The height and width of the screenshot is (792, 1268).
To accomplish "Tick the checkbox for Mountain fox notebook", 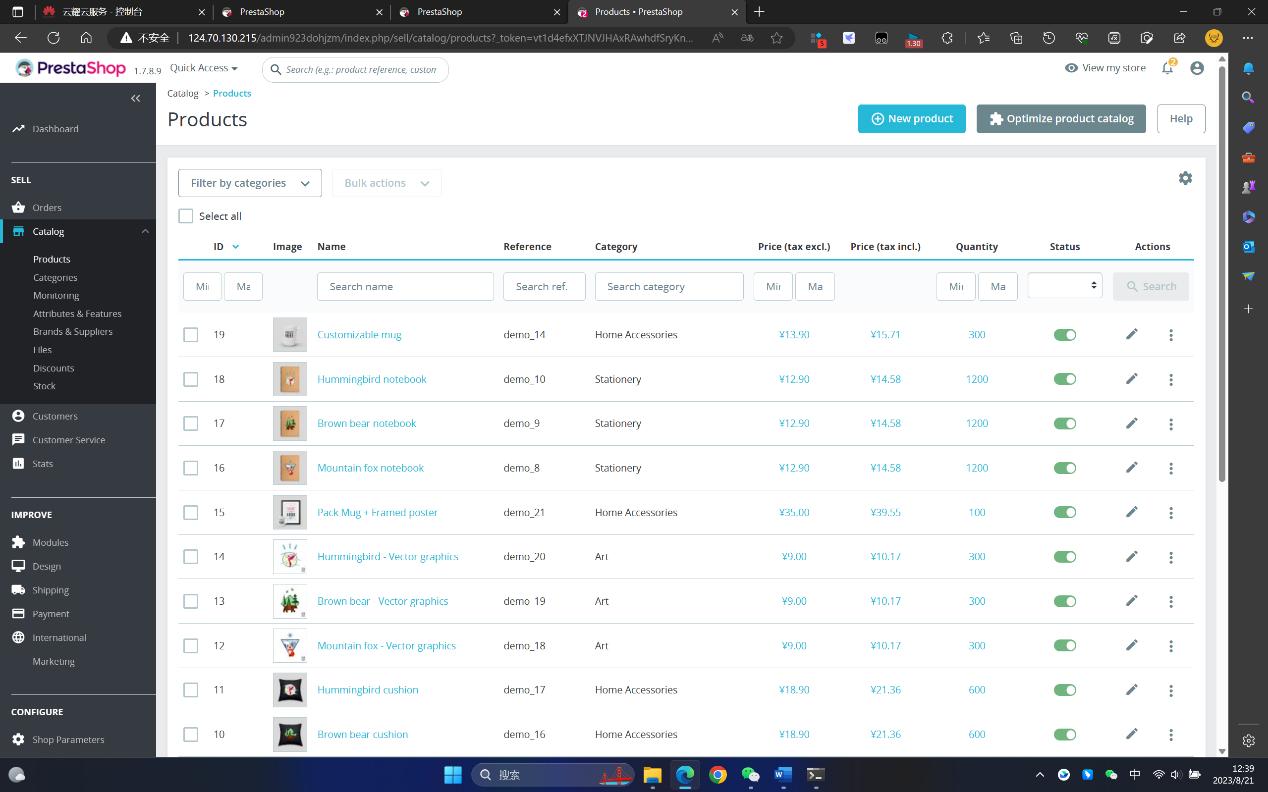I will pyautogui.click(x=191, y=468).
